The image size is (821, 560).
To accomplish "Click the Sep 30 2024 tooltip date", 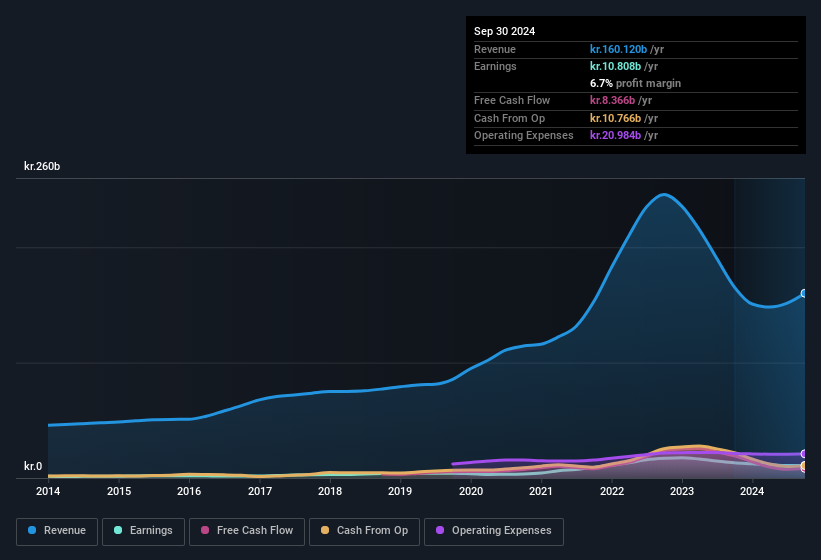I will click(x=504, y=31).
